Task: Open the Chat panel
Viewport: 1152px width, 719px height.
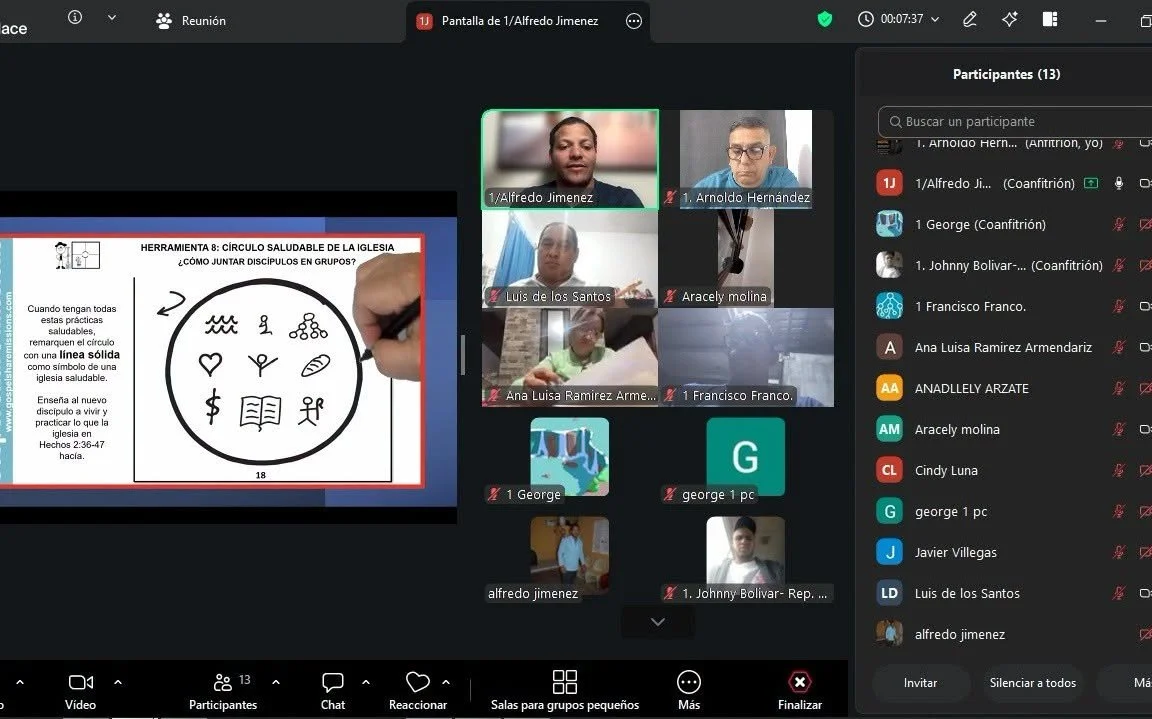Action: 333,690
